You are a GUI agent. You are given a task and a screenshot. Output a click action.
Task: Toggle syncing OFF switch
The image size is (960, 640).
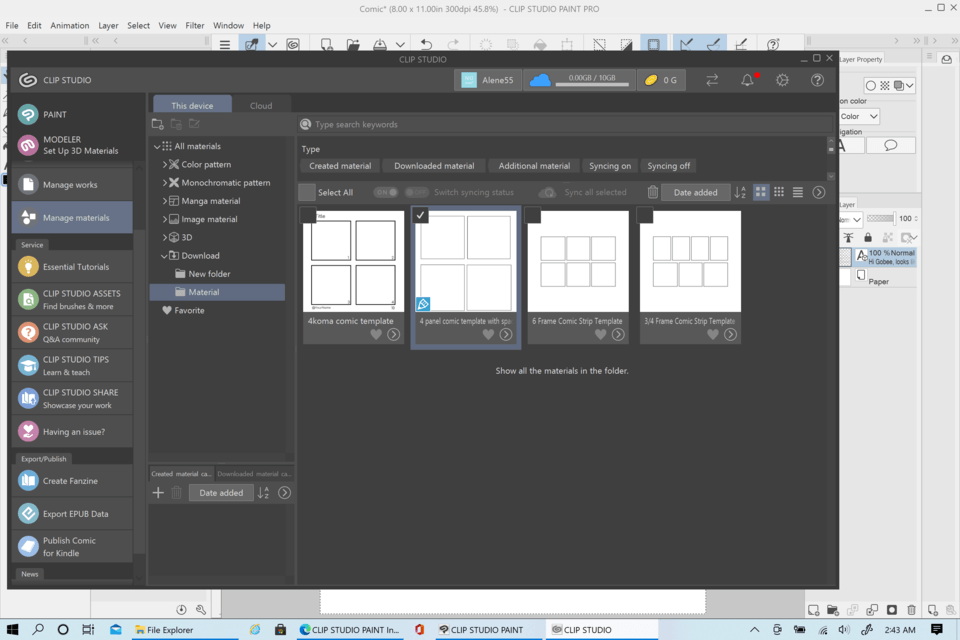pos(416,192)
